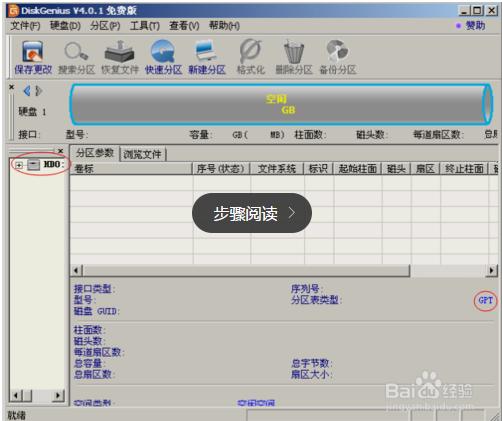Click the 卷标 column header

[x=131, y=169]
